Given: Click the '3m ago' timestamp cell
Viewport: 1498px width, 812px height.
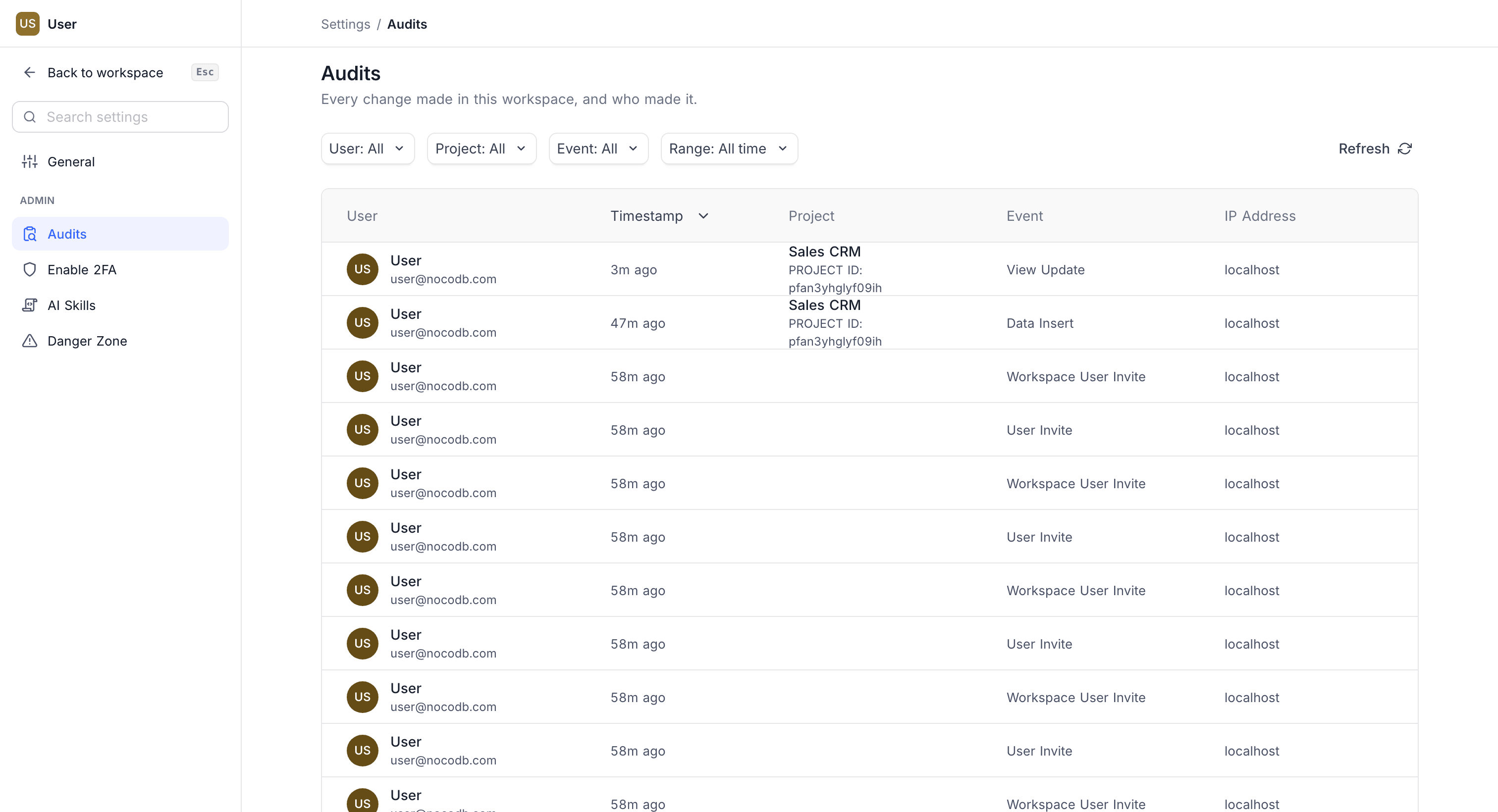Looking at the screenshot, I should pyautogui.click(x=634, y=270).
